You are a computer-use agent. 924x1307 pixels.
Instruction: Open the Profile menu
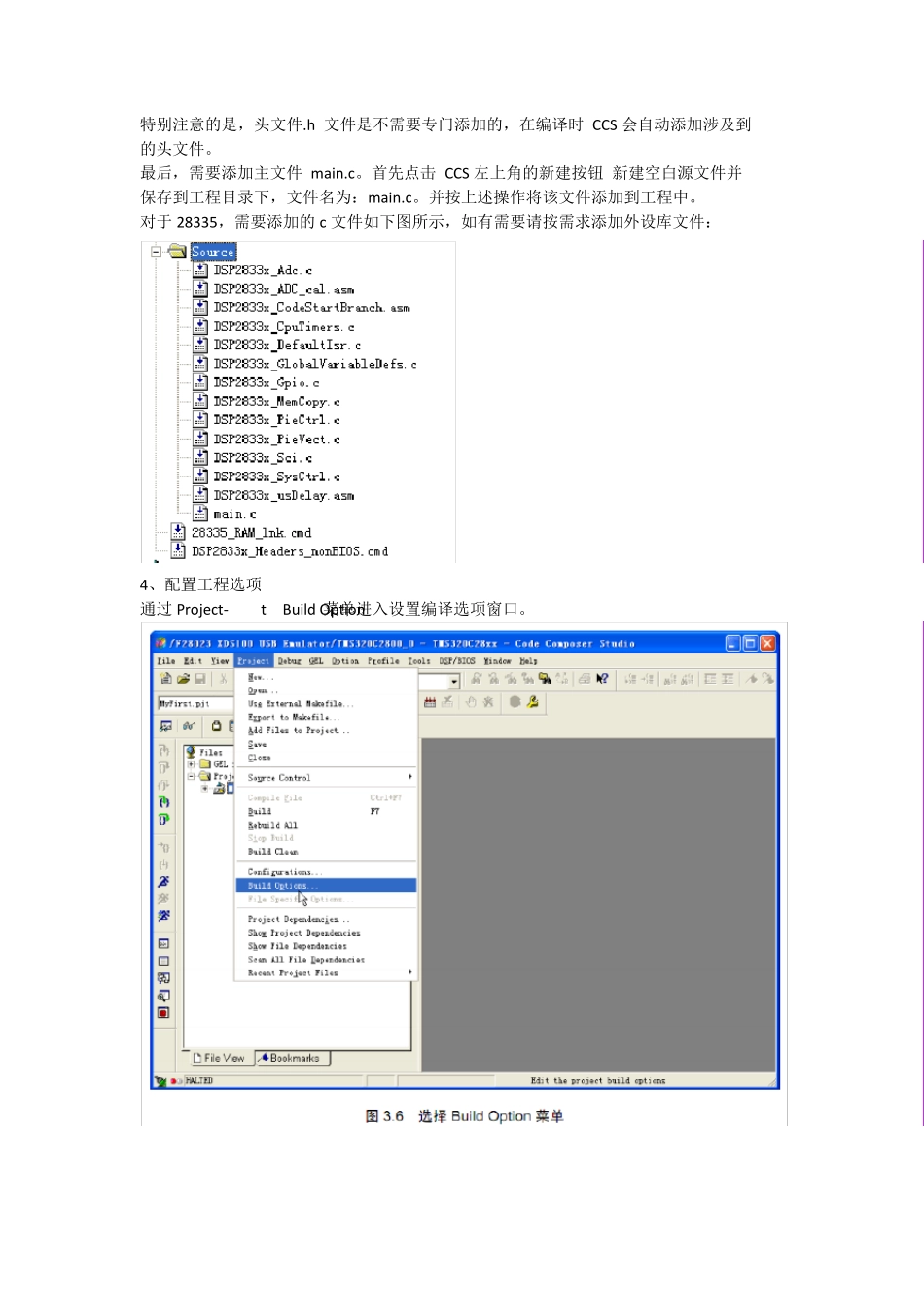point(383,661)
